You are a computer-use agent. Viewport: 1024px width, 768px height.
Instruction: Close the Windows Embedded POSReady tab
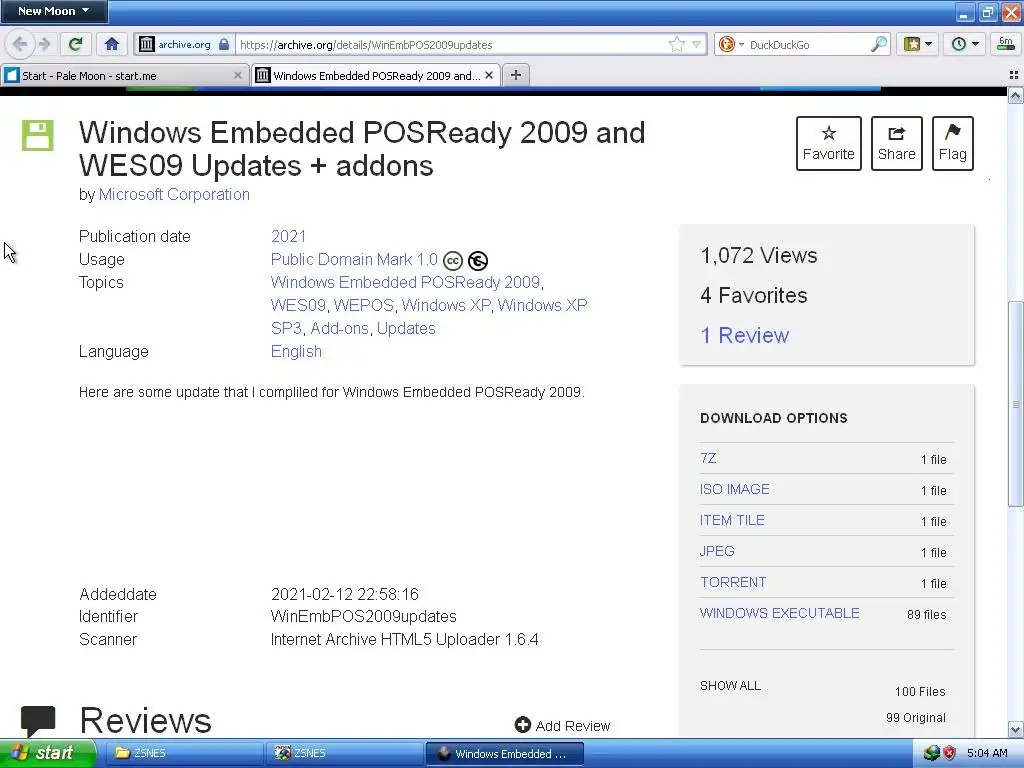(x=489, y=76)
